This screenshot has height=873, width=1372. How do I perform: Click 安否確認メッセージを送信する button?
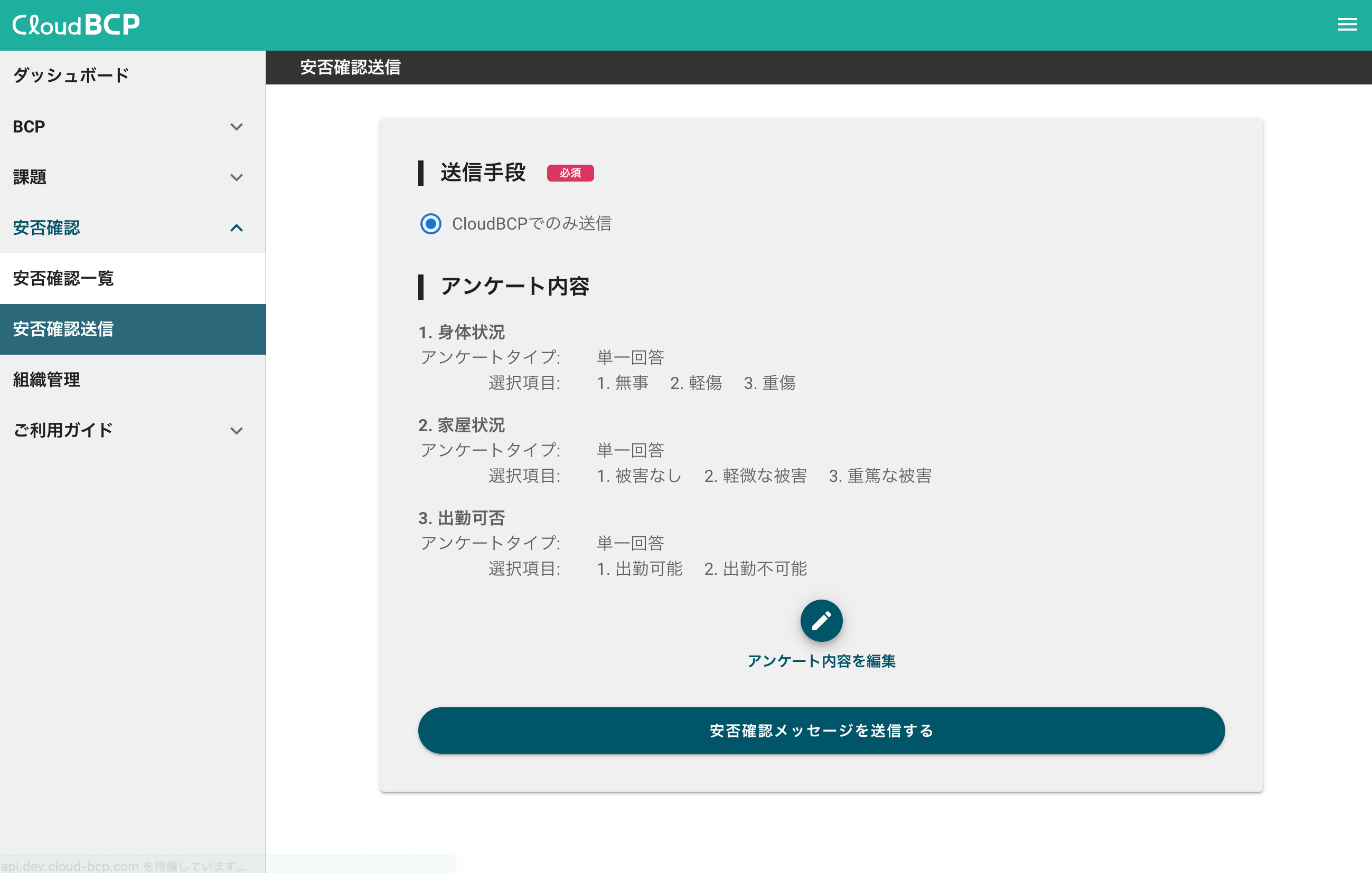(821, 730)
